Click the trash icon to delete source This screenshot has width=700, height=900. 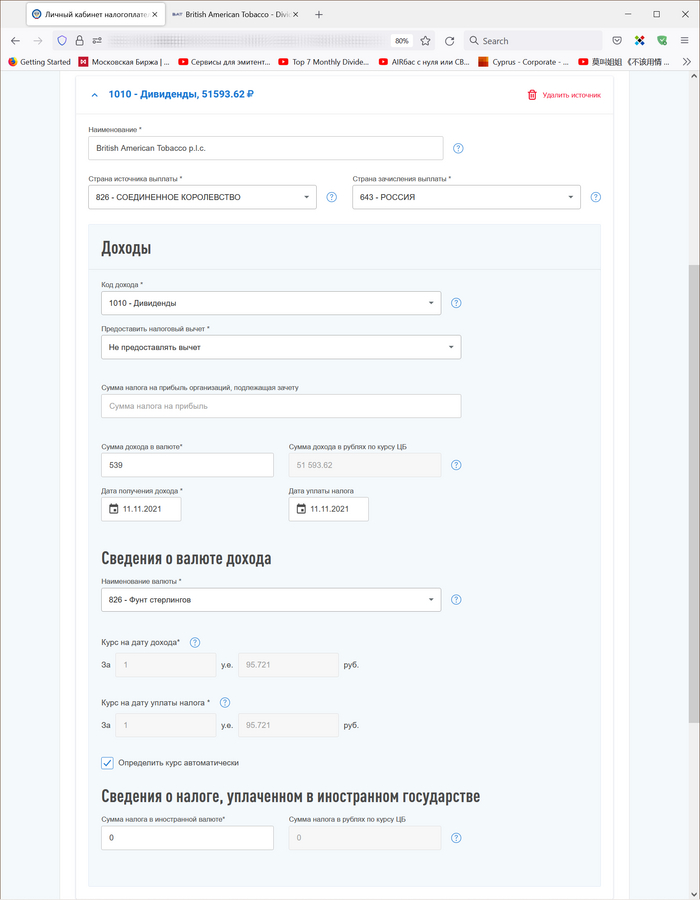click(x=532, y=95)
